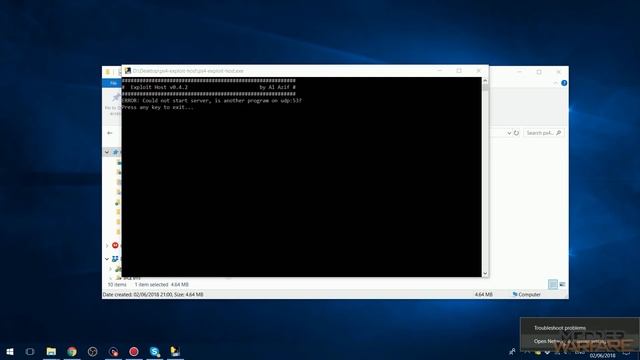Click the folder icon in Explorer title bar
The image size is (640, 360).
[x=108, y=72]
